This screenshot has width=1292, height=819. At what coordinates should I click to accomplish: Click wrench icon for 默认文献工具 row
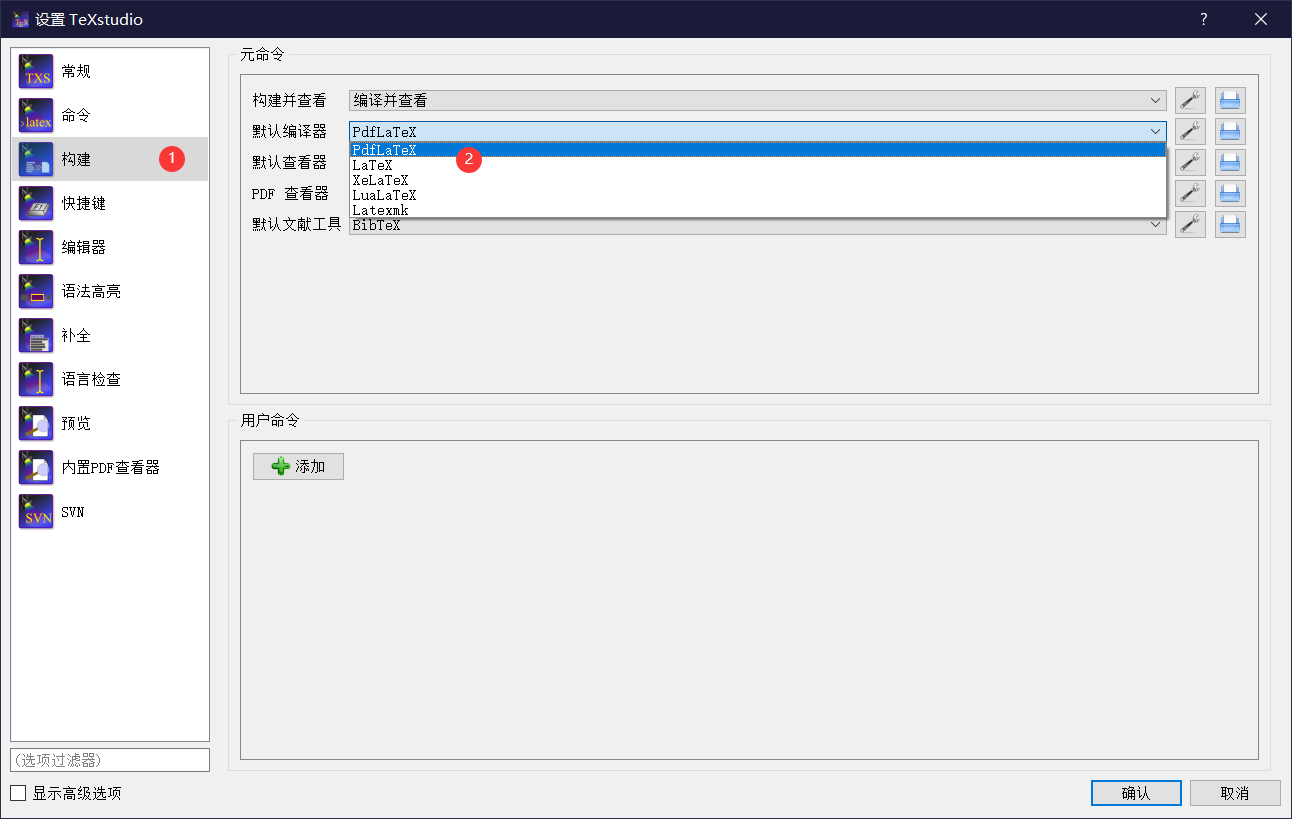pos(1190,224)
